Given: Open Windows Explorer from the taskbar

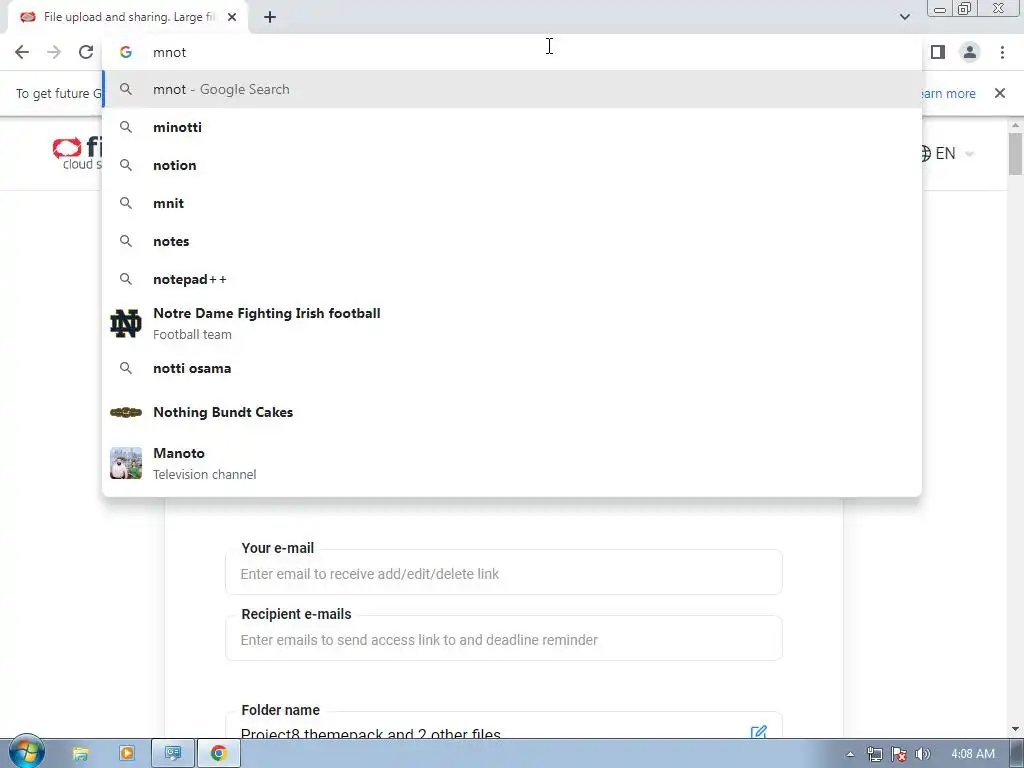Looking at the screenshot, I should coord(80,754).
